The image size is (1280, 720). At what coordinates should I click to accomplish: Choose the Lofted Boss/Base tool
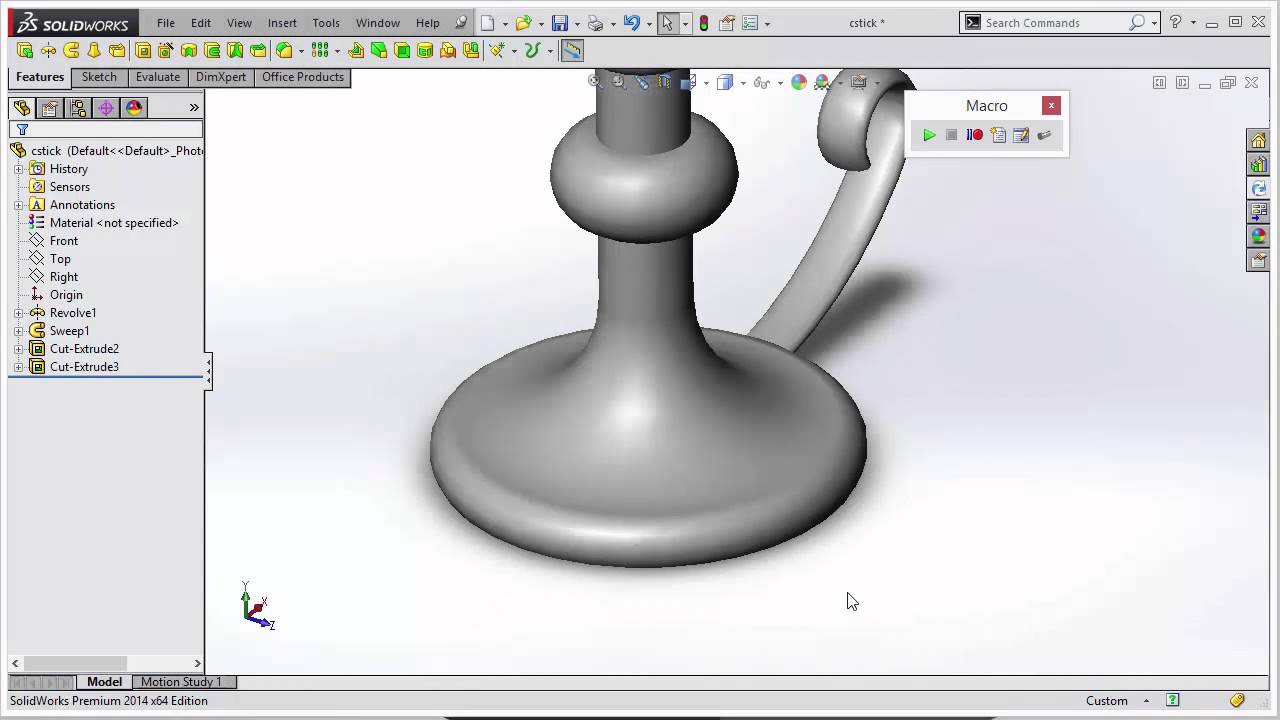pyautogui.click(x=94, y=50)
